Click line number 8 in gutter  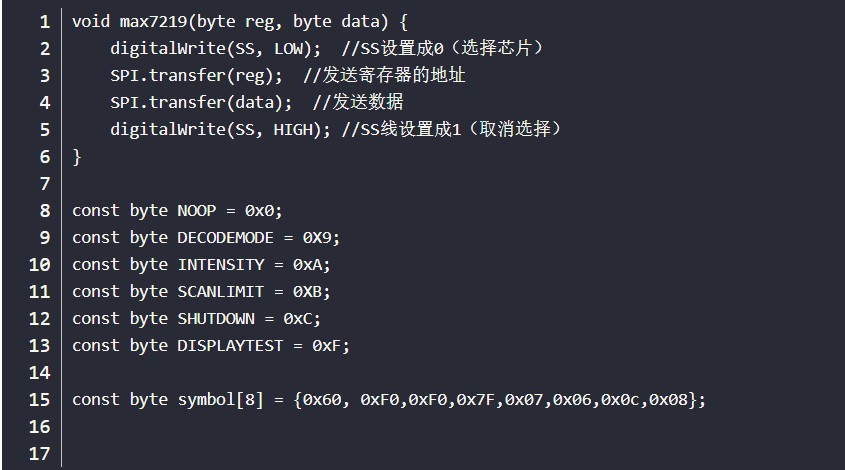(x=45, y=211)
